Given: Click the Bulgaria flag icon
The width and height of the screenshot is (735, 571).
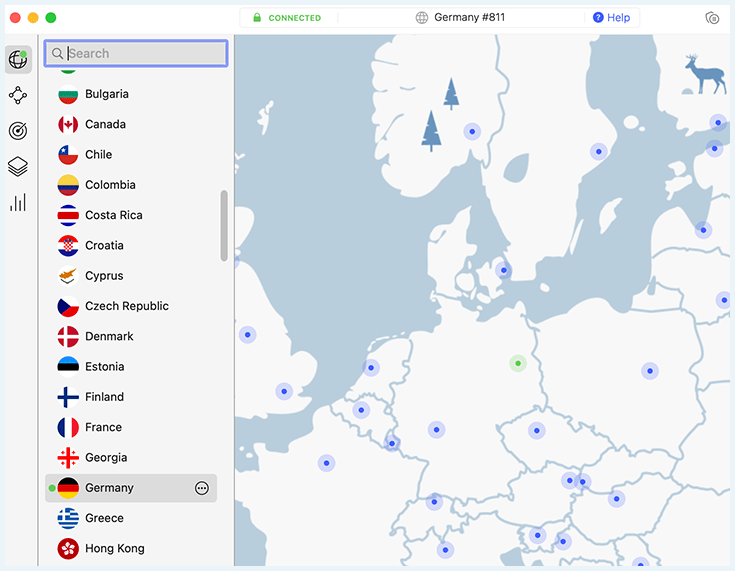Looking at the screenshot, I should tap(68, 94).
